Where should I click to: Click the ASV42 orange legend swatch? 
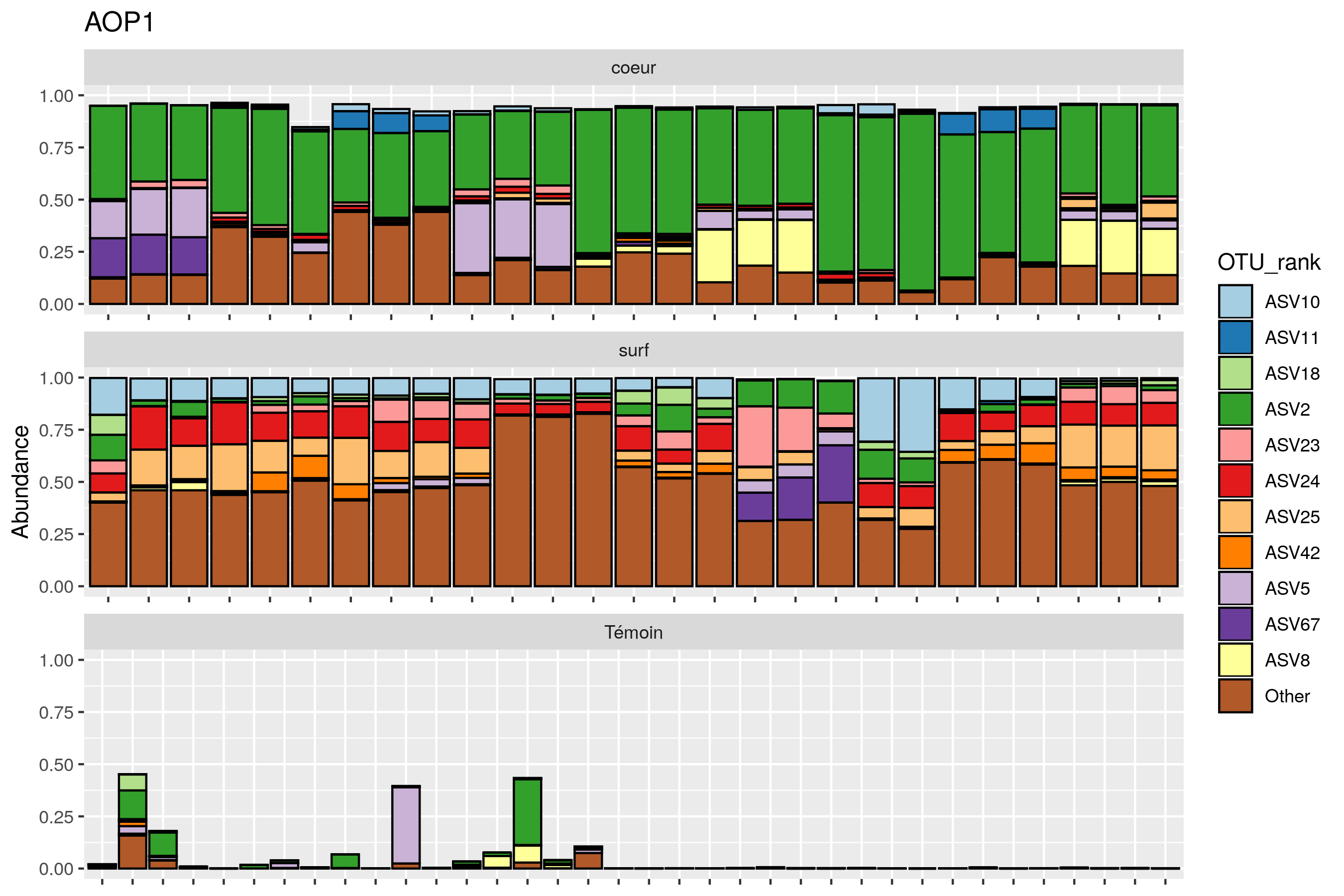click(1235, 552)
